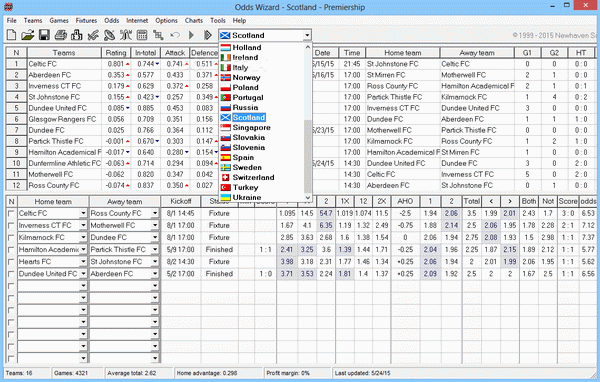Image resolution: width=600 pixels, height=382 pixels.
Task: Click the Print toolbar icon
Action: (x=60, y=35)
